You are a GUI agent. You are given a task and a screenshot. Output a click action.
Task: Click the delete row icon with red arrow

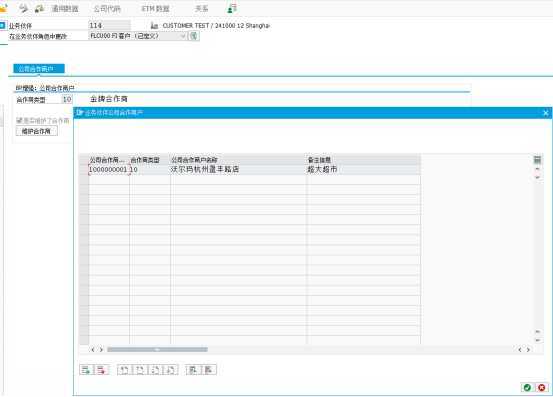coord(102,370)
